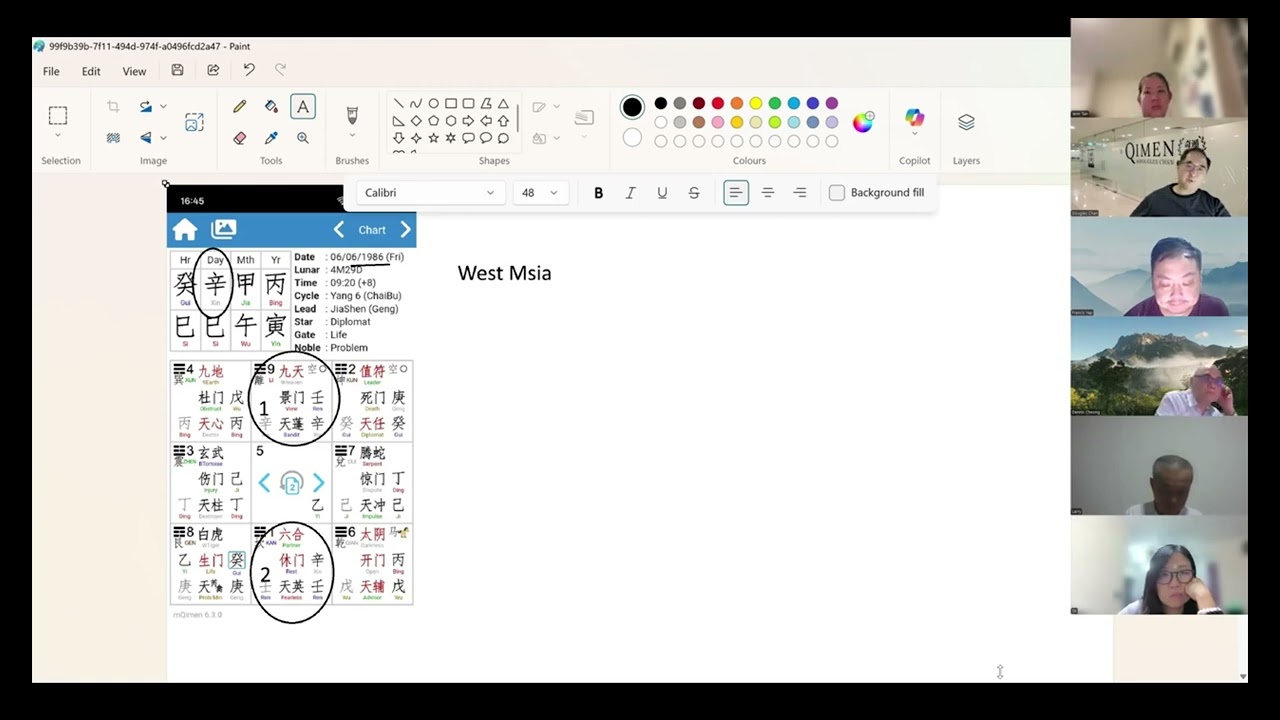Pick the Curve shape
This screenshot has height=720, width=1280.
click(x=416, y=103)
